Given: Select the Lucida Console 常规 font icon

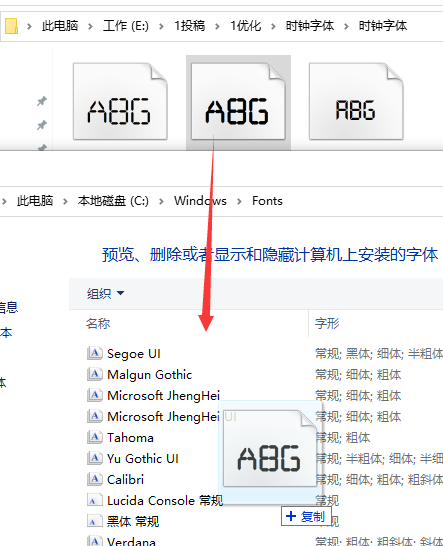Looking at the screenshot, I should [x=95, y=500].
